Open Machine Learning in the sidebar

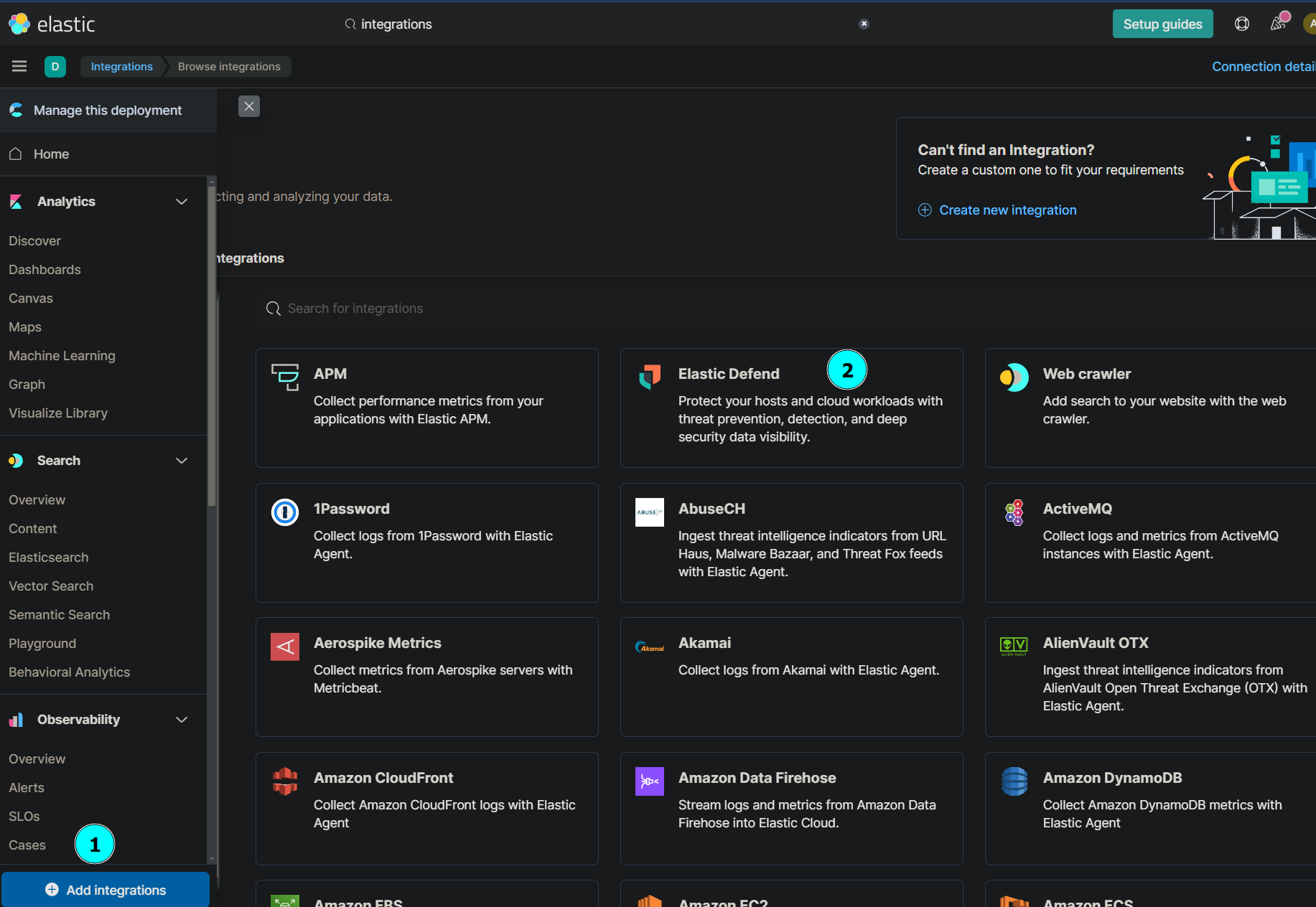[62, 356]
